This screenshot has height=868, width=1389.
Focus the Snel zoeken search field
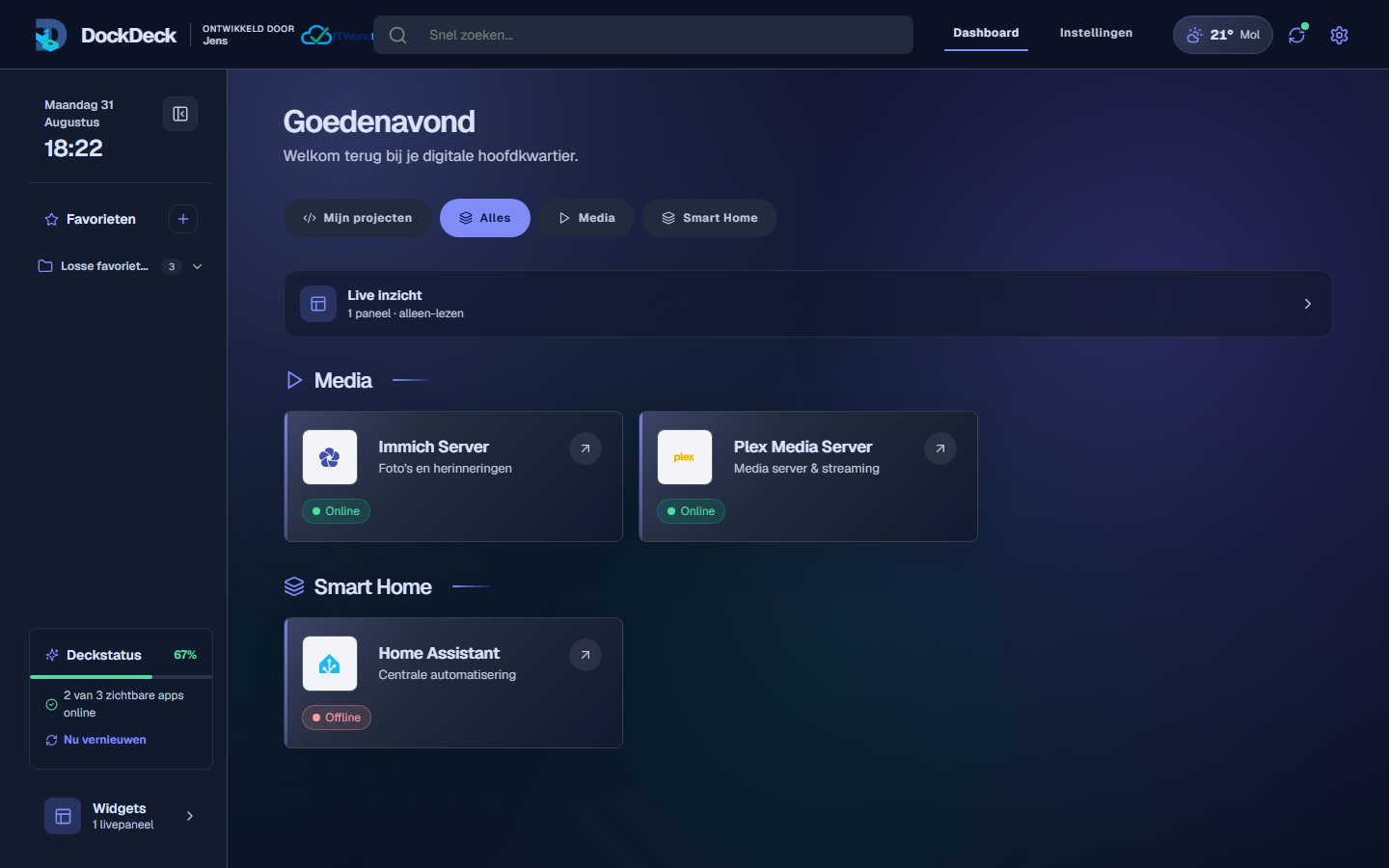point(643,35)
